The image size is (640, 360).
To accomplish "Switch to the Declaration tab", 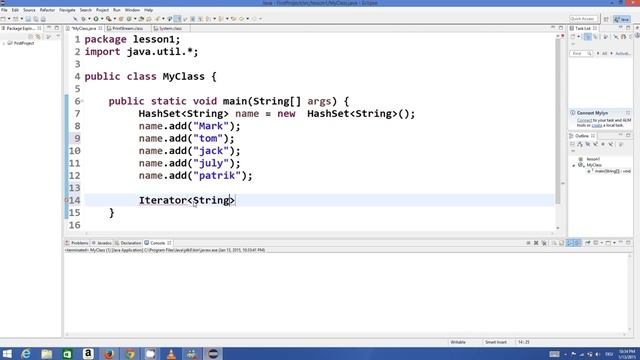I will [x=128, y=243].
